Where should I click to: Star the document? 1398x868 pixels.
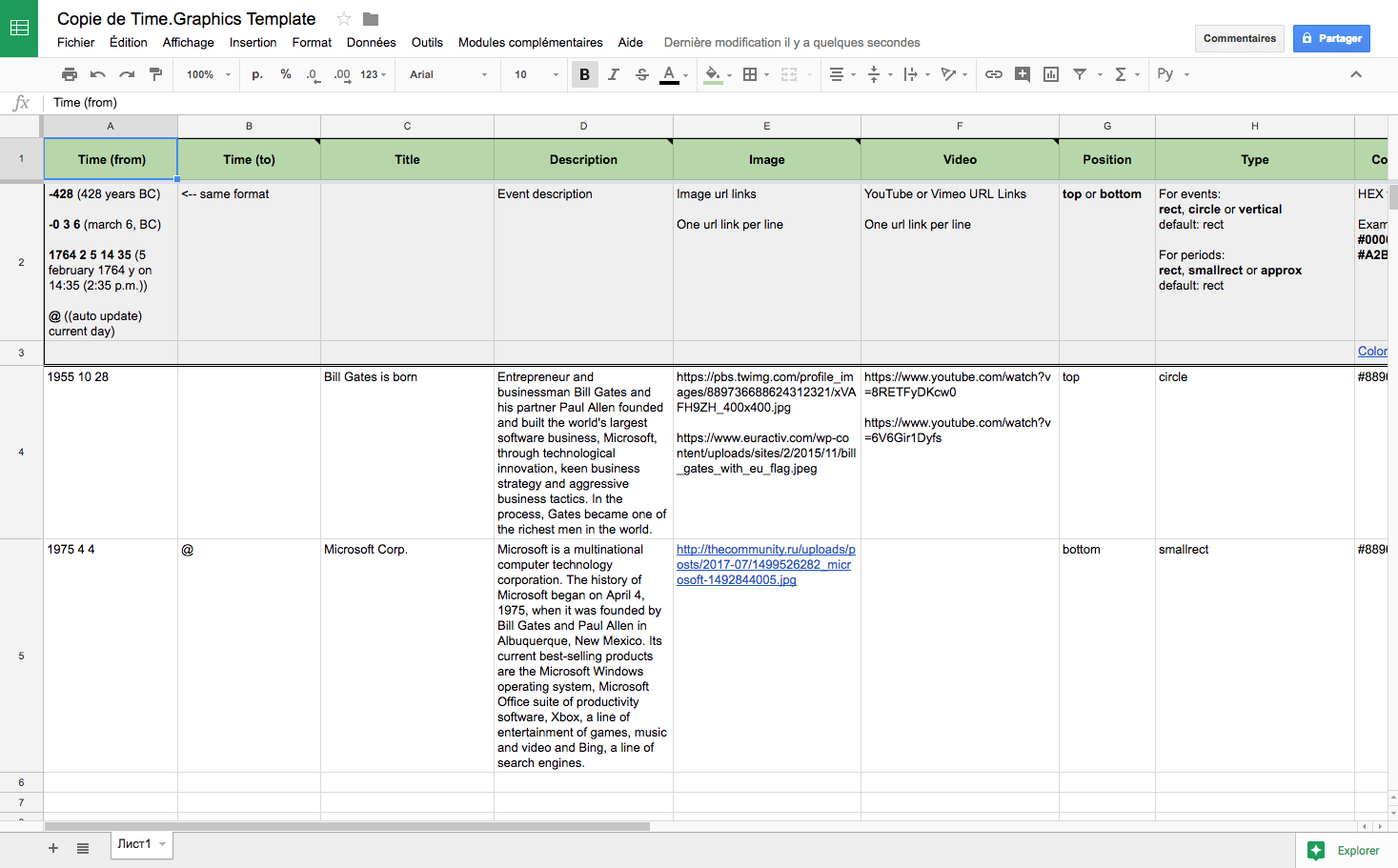344,19
